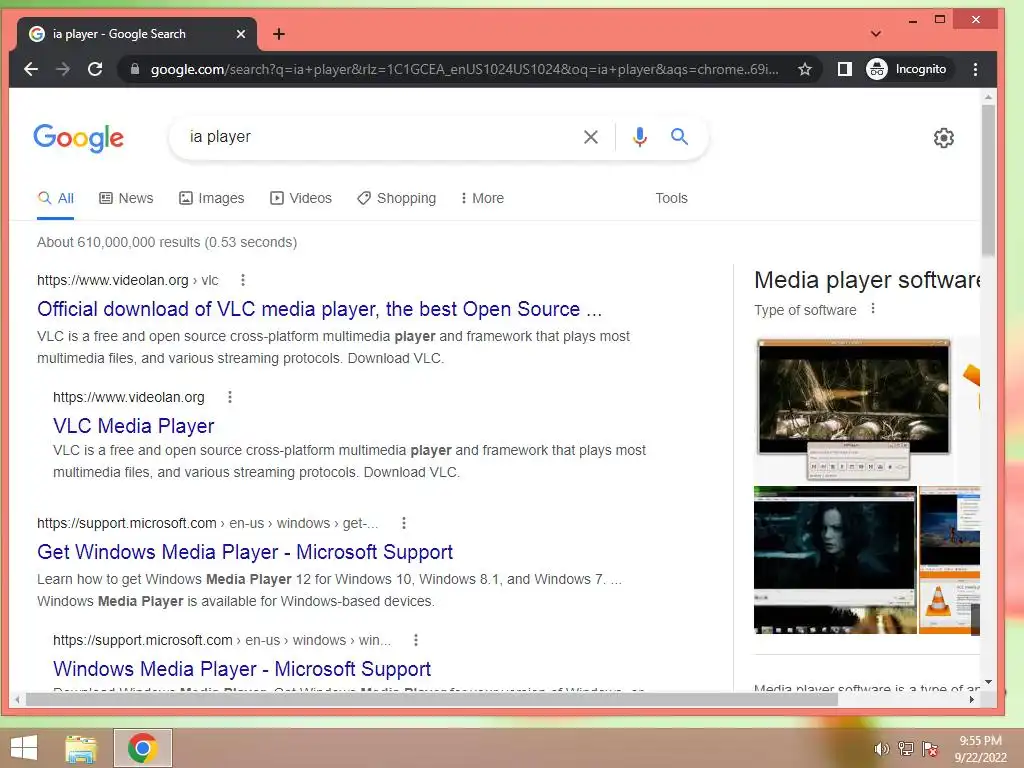Click the https://www.videolan.org › vlc URL text
Image resolution: width=1024 pixels, height=768 pixels.
127,280
